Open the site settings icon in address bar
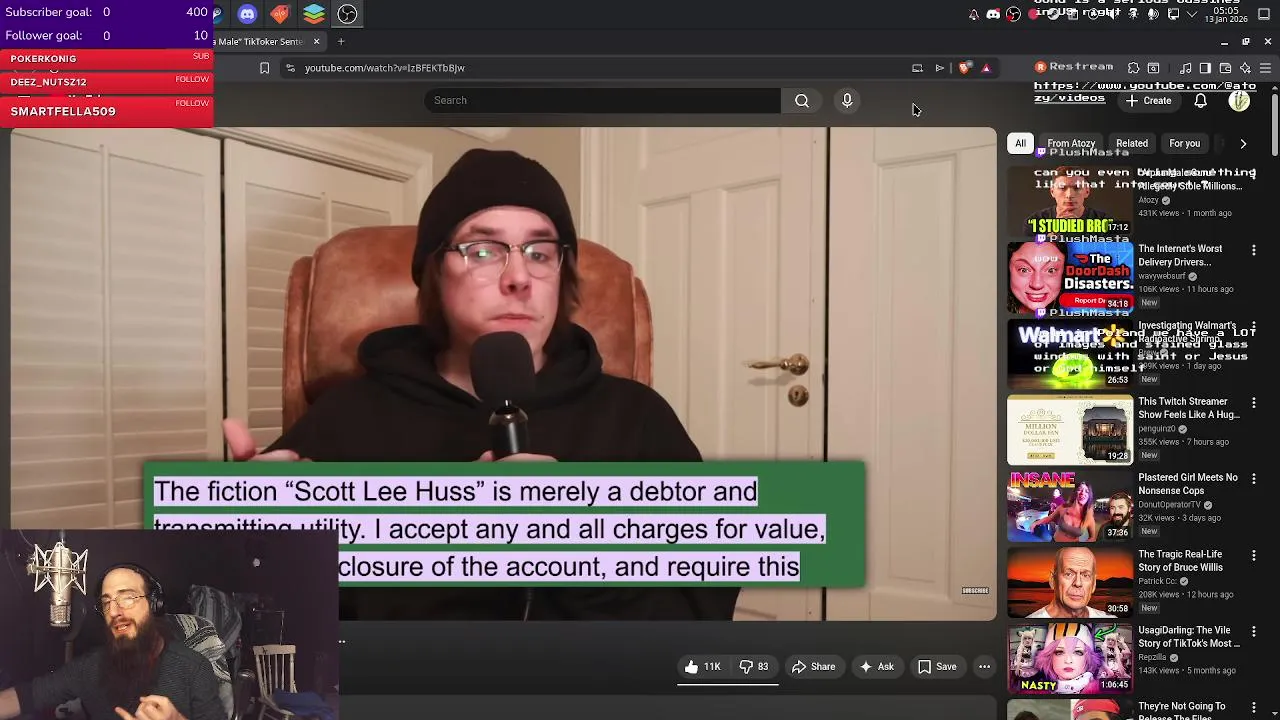 (x=290, y=68)
